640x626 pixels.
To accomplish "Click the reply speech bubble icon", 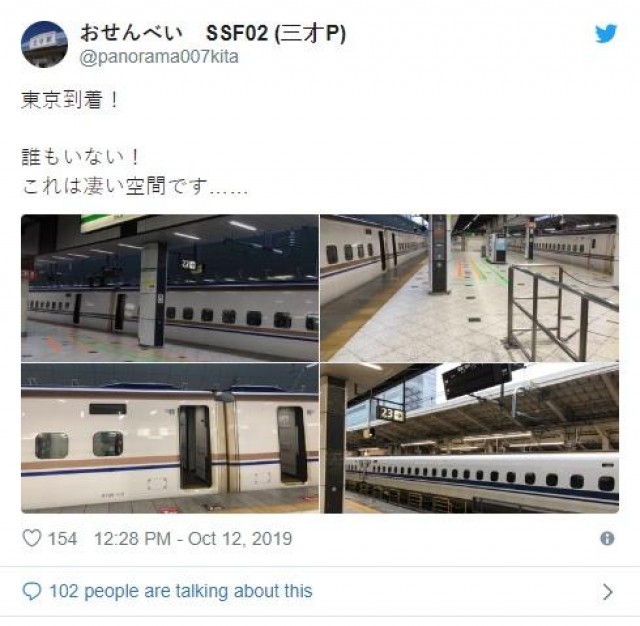I will coord(32,591).
